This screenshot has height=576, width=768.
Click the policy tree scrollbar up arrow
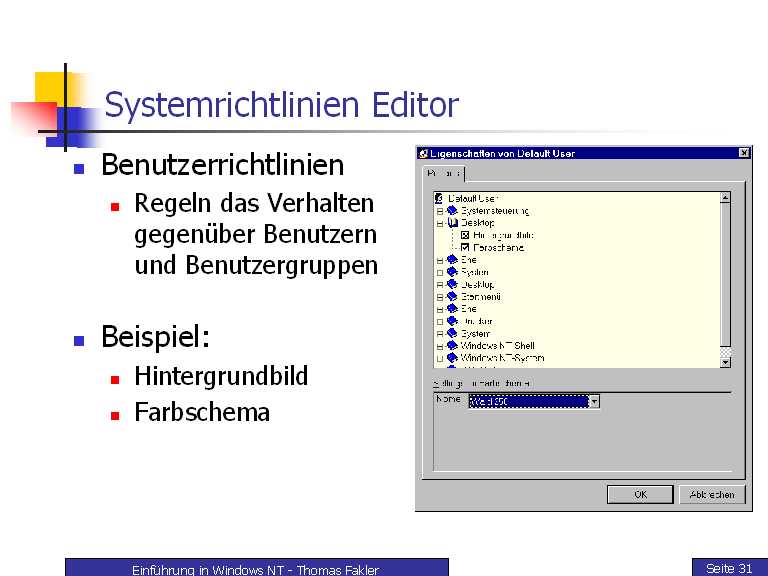pos(726,198)
